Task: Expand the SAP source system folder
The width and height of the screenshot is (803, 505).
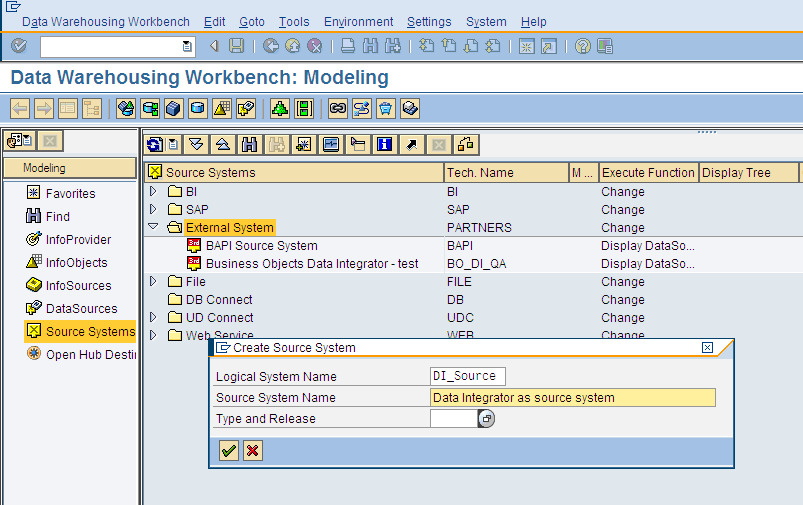Action: [153, 209]
